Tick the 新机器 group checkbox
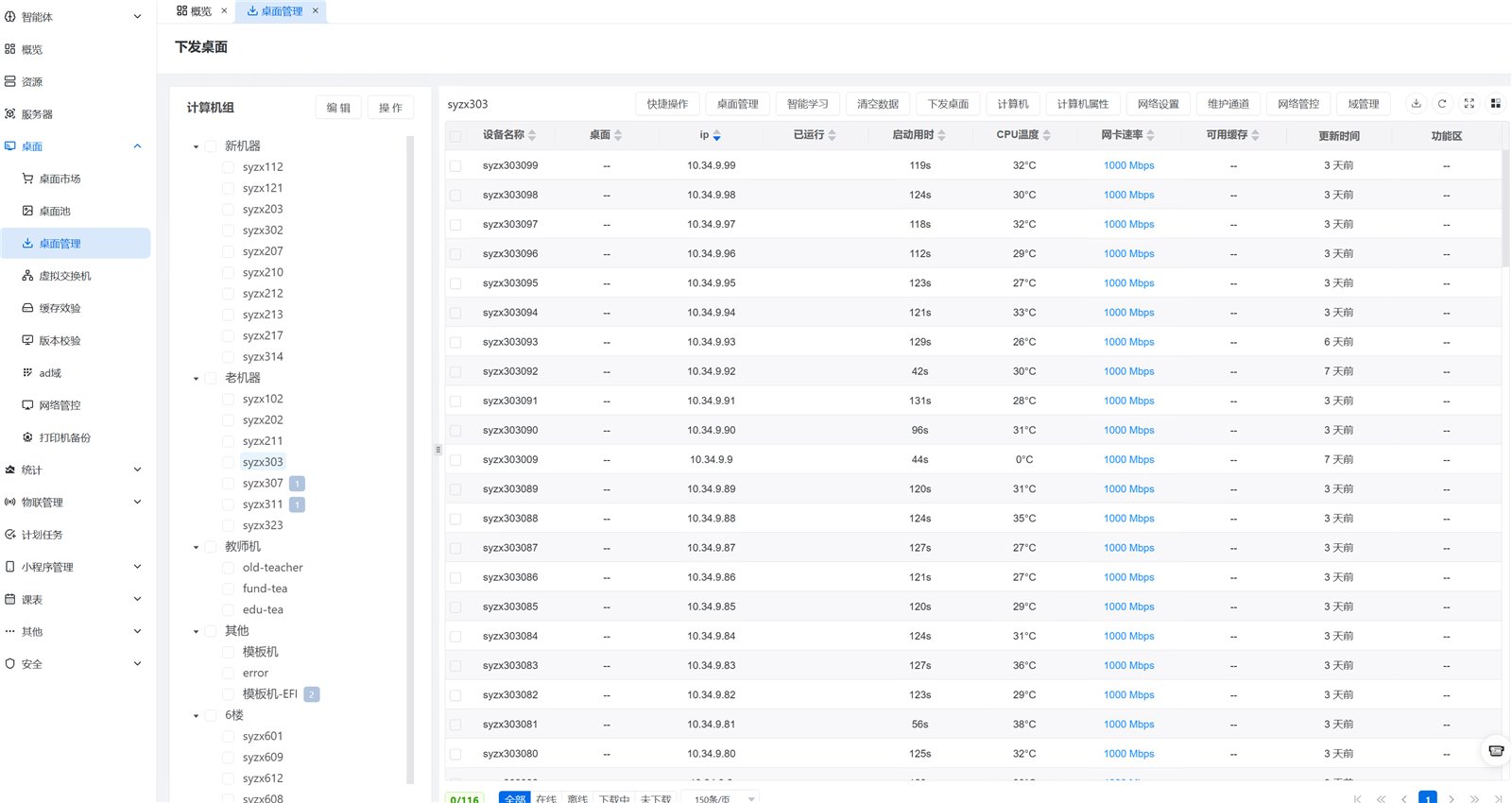Image resolution: width=1512 pixels, height=803 pixels. point(211,145)
